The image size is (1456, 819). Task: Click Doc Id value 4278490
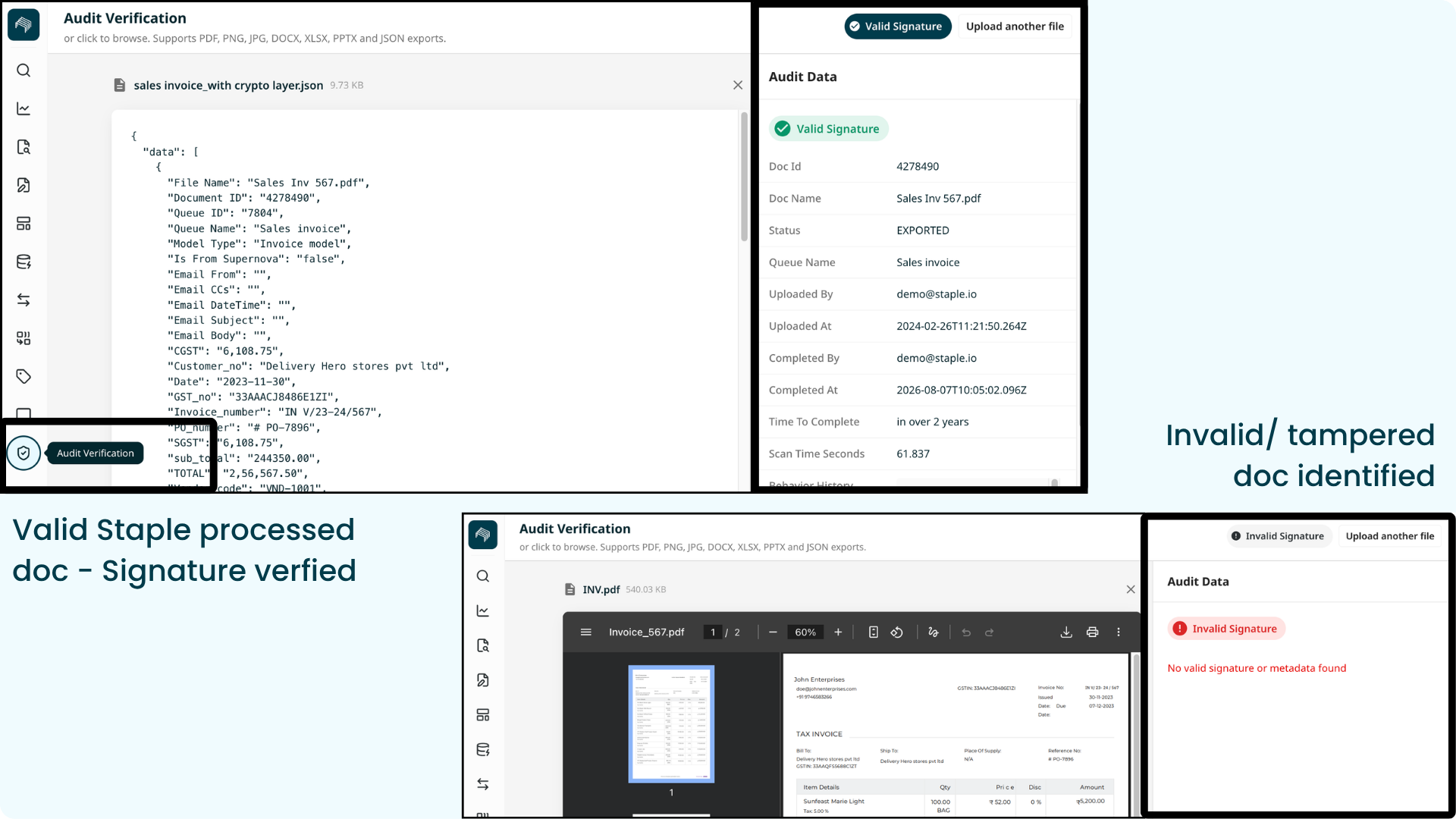pyautogui.click(x=918, y=167)
